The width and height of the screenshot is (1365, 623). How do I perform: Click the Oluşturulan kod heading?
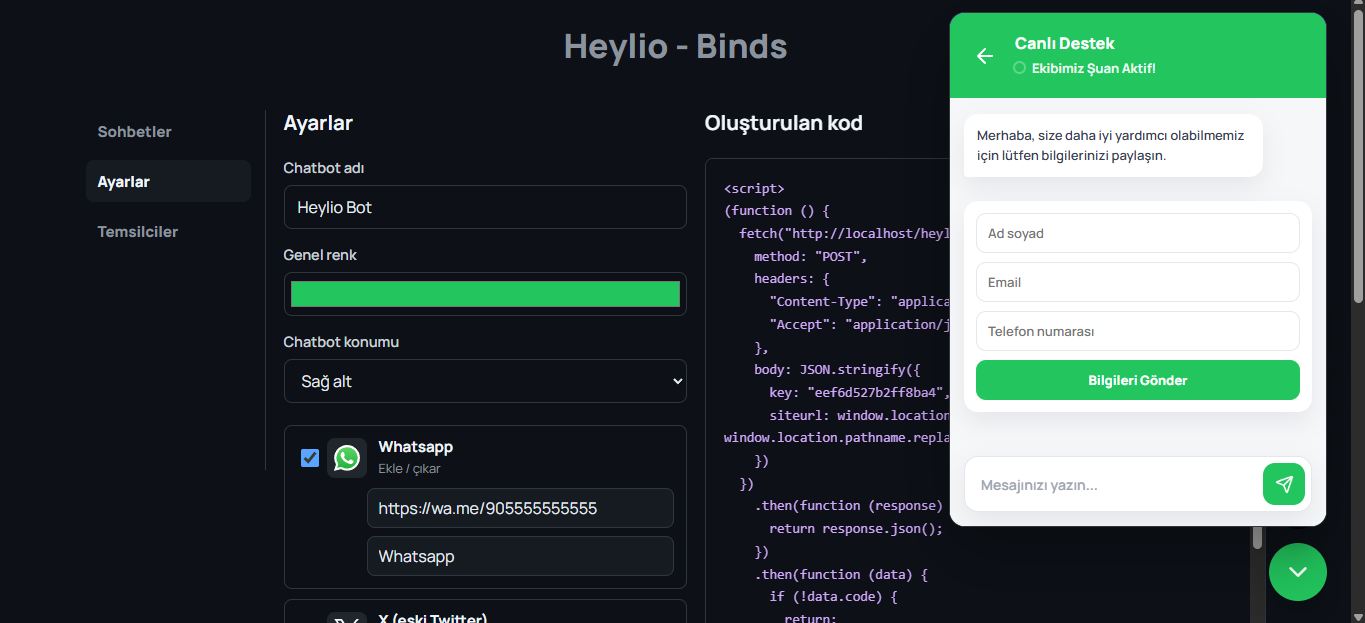pyautogui.click(x=783, y=123)
